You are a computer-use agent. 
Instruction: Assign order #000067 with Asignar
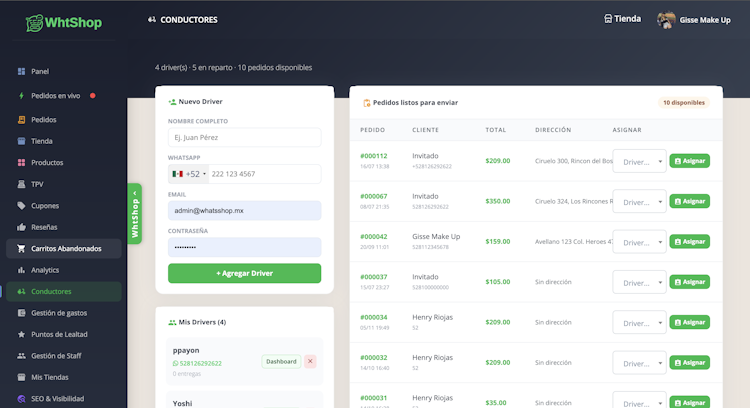click(689, 201)
